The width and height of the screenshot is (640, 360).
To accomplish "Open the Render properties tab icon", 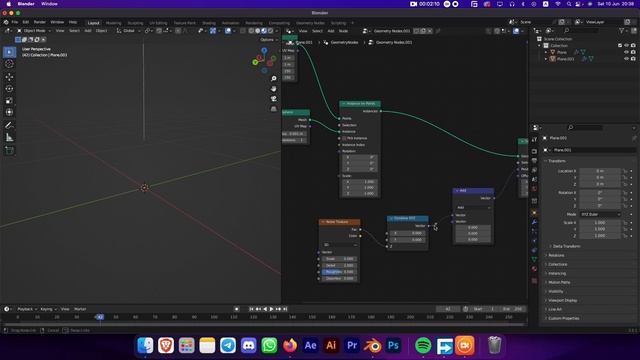I will [x=534, y=151].
